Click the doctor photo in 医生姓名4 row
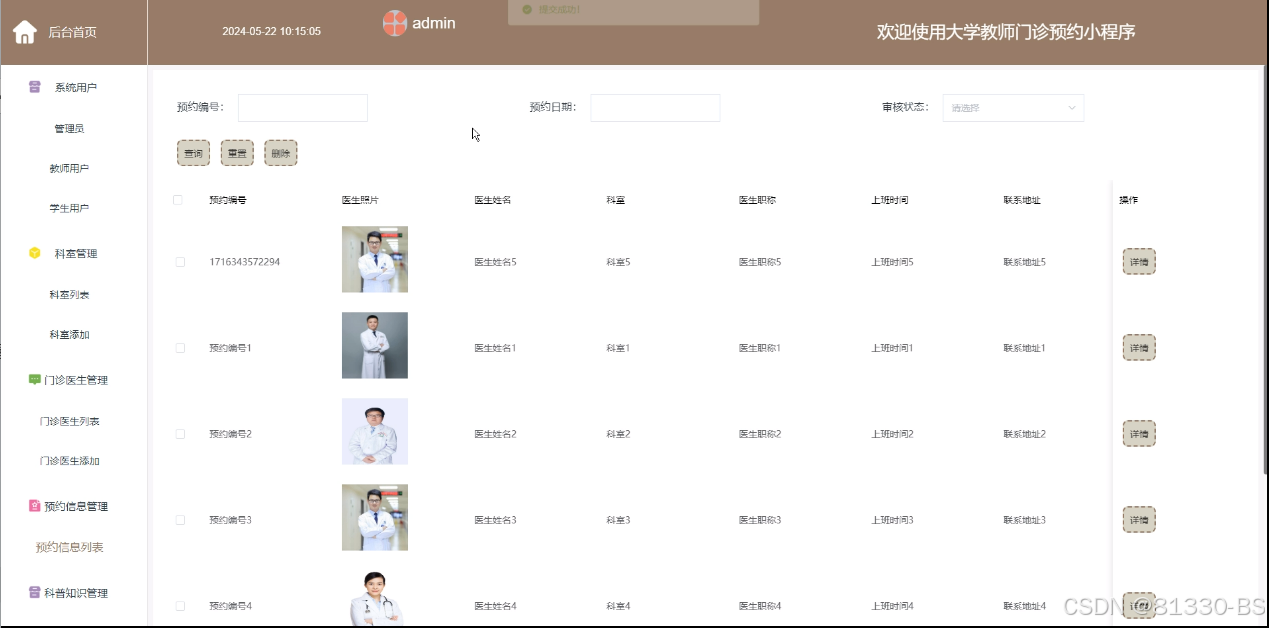1269x628 pixels. [x=375, y=598]
